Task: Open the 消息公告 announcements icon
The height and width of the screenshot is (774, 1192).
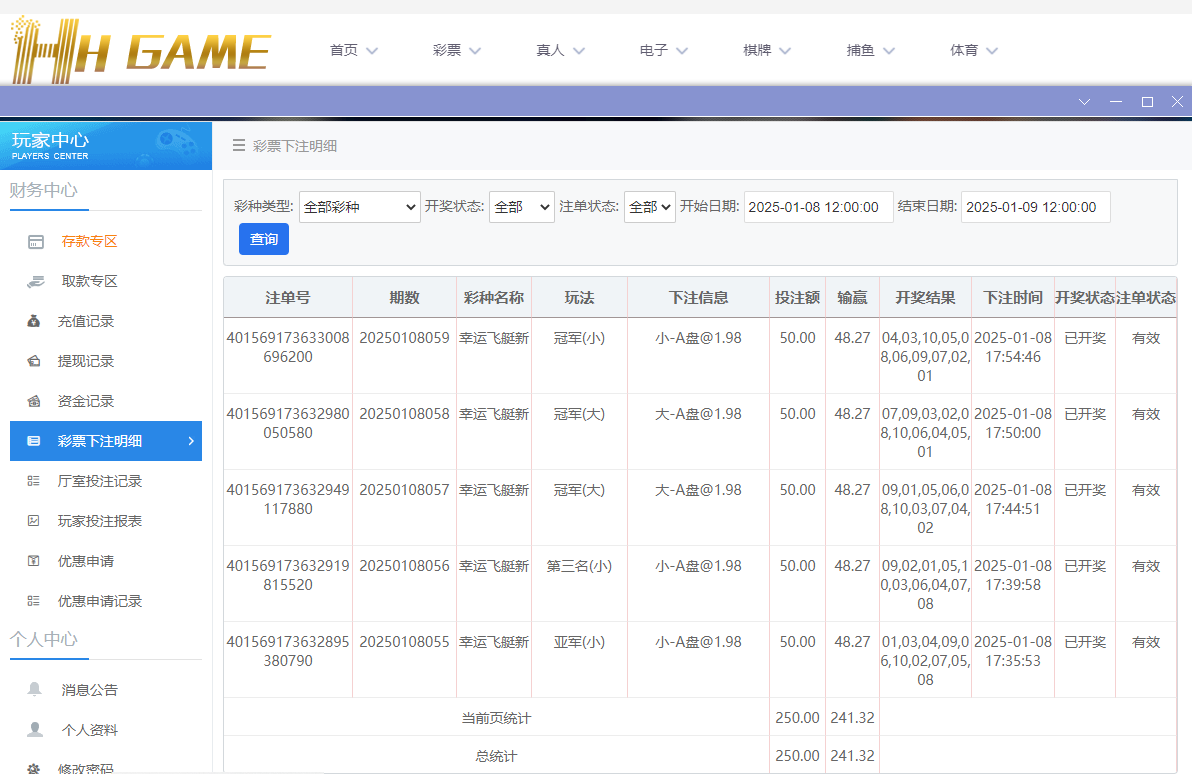Action: click(34, 689)
